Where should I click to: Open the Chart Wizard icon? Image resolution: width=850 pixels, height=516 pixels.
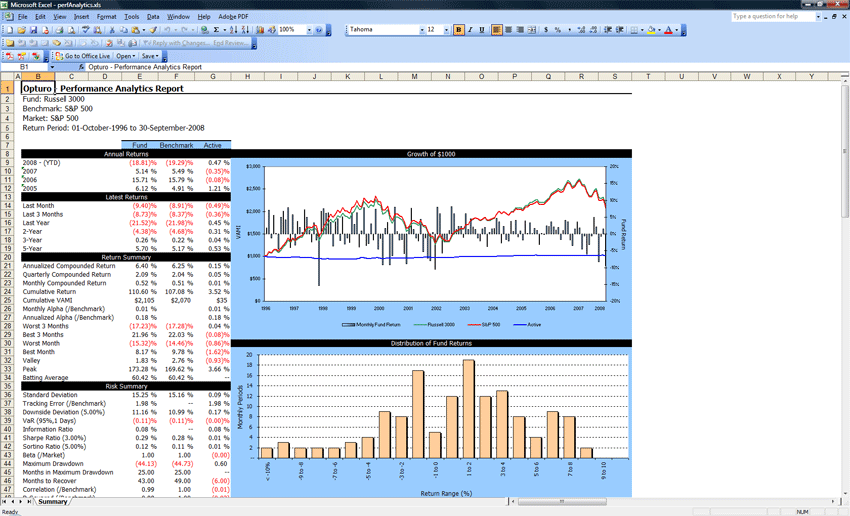click(260, 30)
